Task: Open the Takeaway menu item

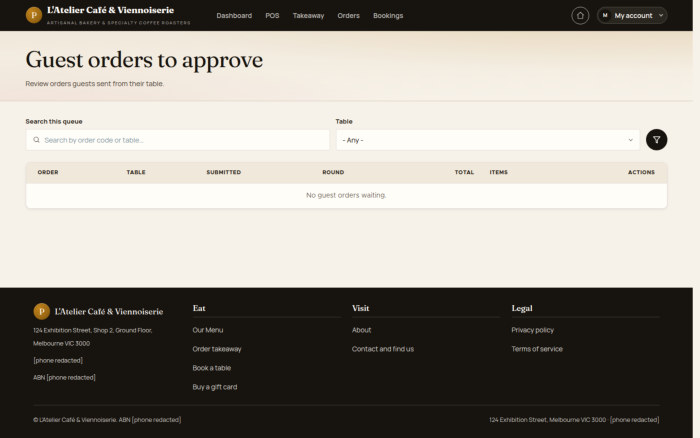Action: pyautogui.click(x=308, y=16)
